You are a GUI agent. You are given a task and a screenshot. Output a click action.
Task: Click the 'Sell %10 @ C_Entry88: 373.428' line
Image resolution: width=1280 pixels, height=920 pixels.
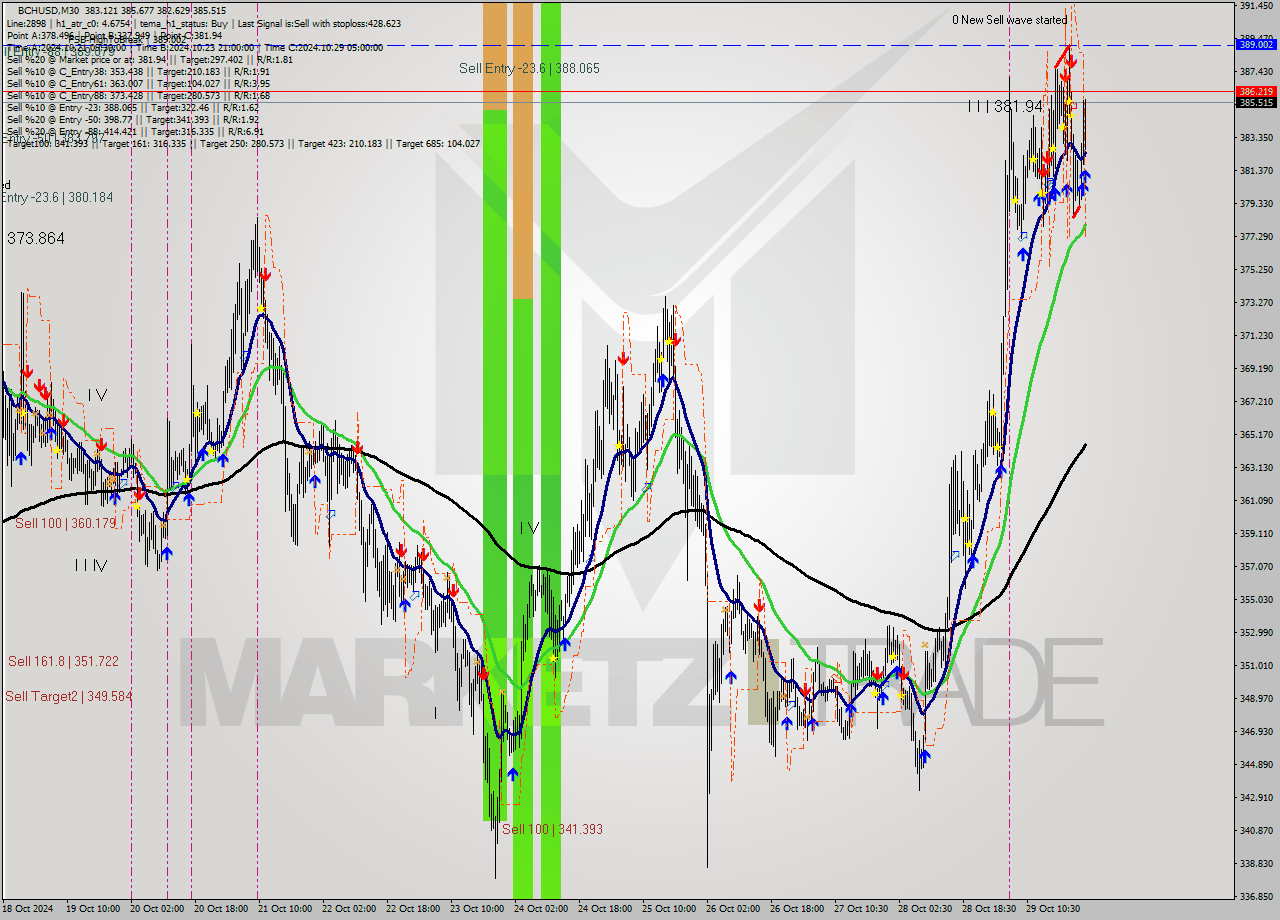tap(138, 96)
